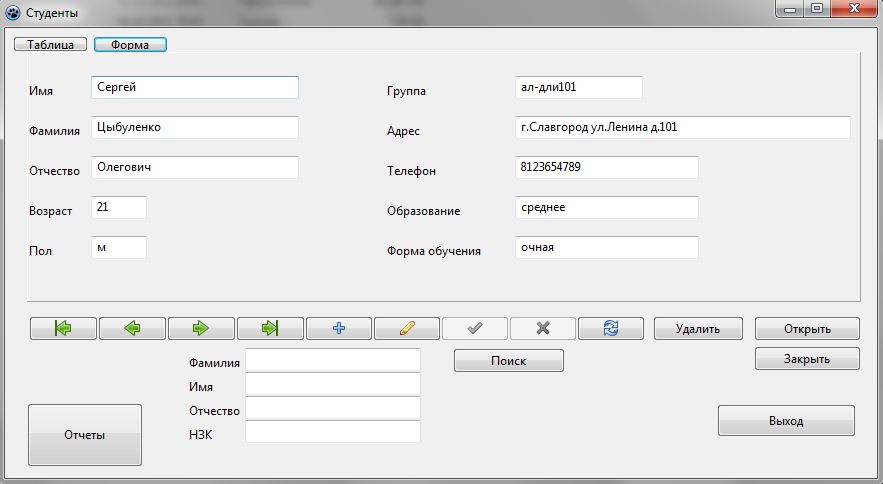Add a new record with the plus icon
This screenshot has width=883, height=484.
(338, 328)
